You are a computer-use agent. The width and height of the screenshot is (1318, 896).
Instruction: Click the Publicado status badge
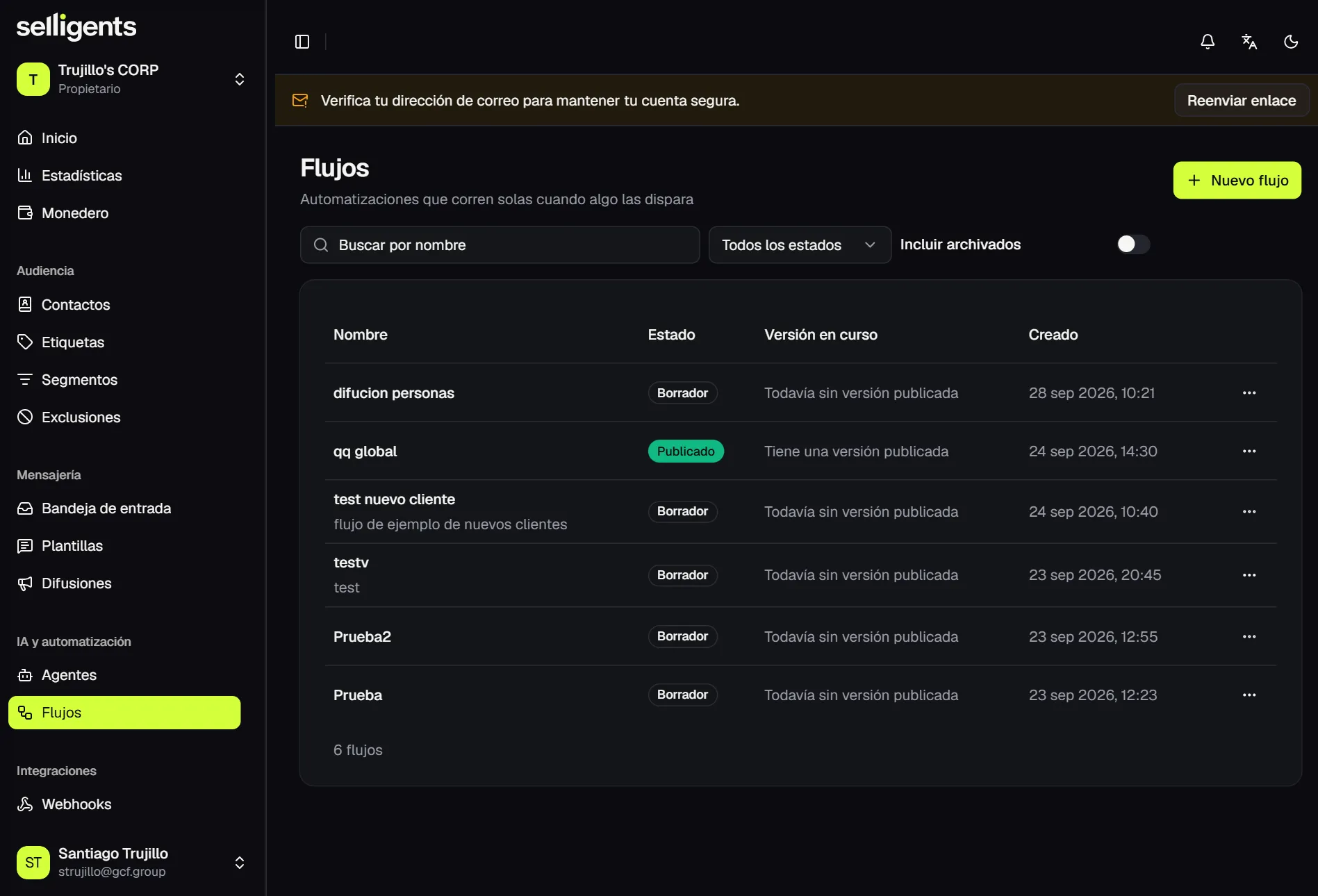tap(686, 451)
